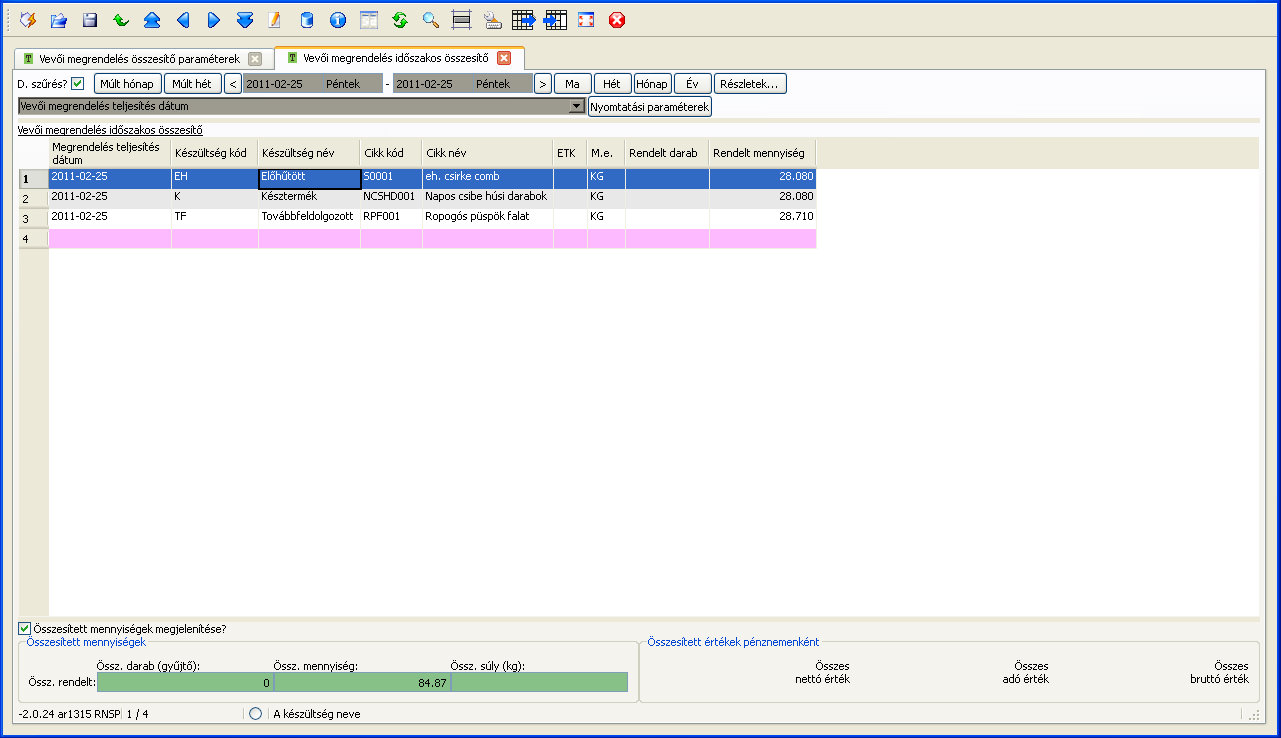Click the Múlt hét button

pyautogui.click(x=192, y=84)
